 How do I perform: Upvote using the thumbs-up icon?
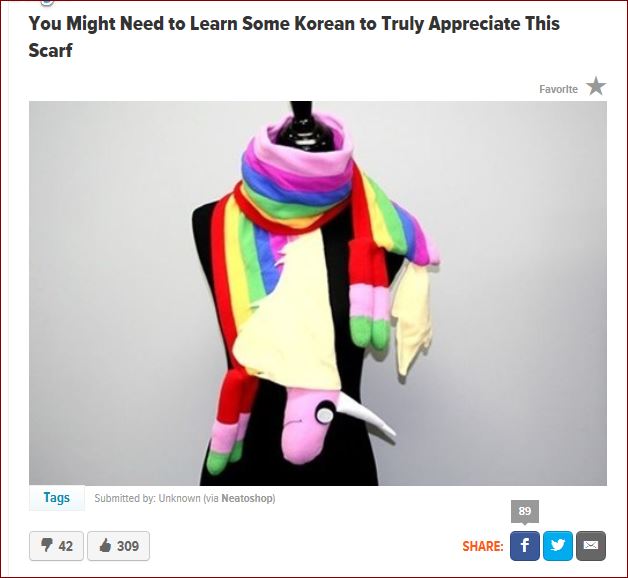105,545
